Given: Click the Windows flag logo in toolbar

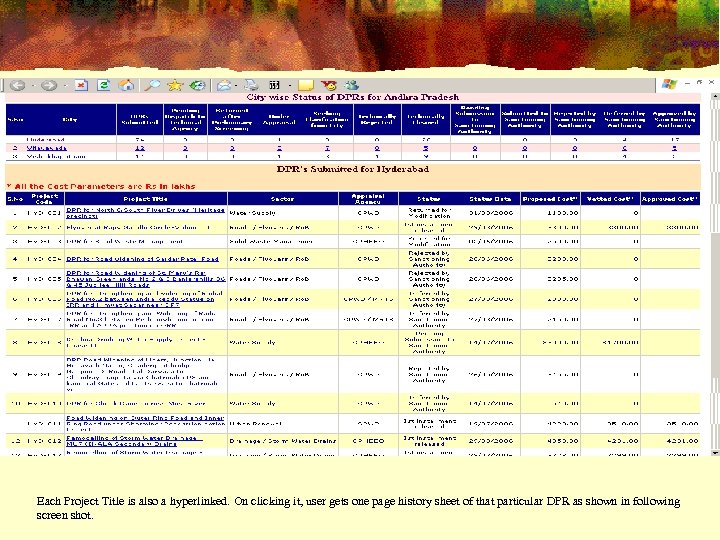Looking at the screenshot, I should coord(669,84).
